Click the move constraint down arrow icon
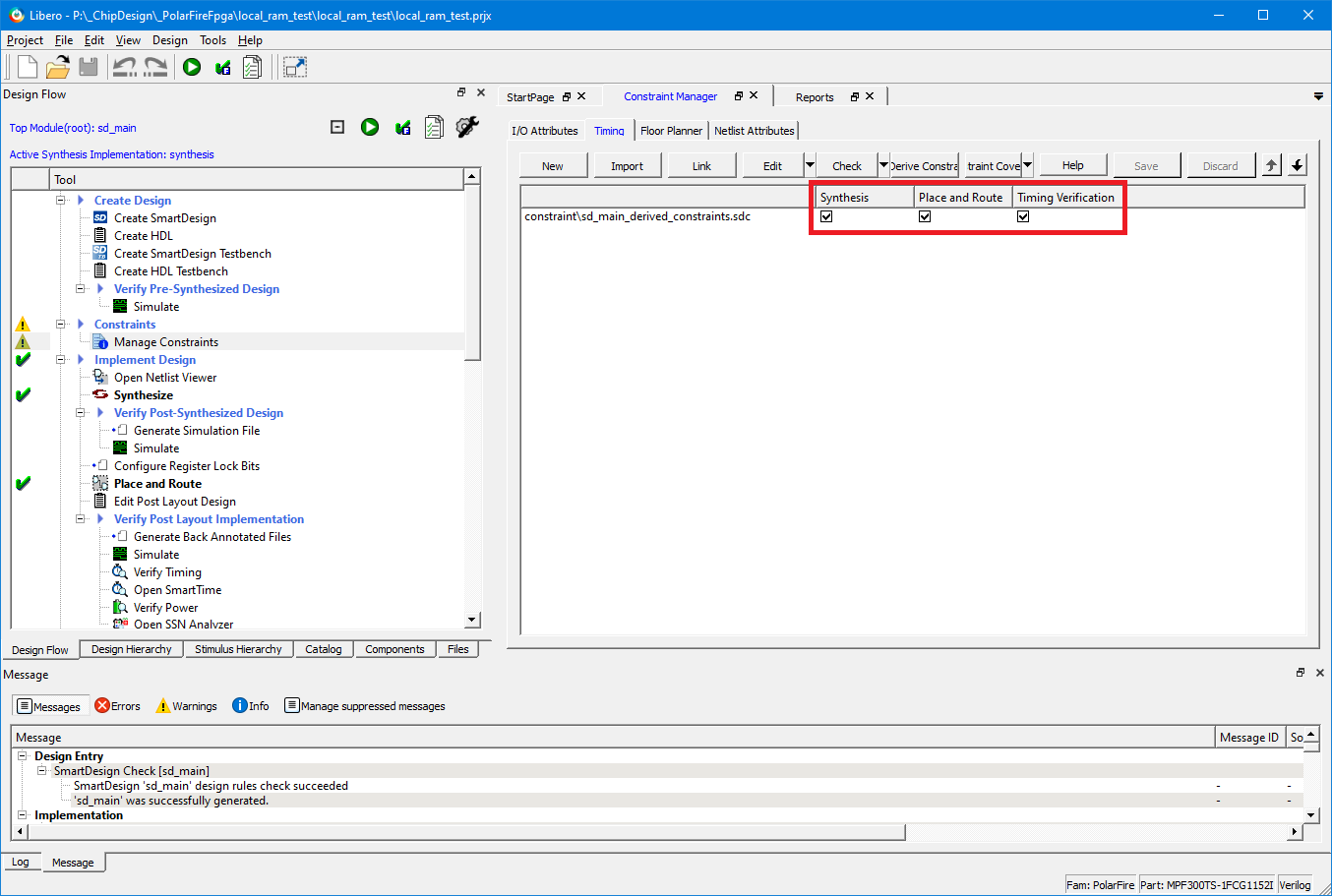This screenshot has width=1332, height=896. click(x=1298, y=165)
